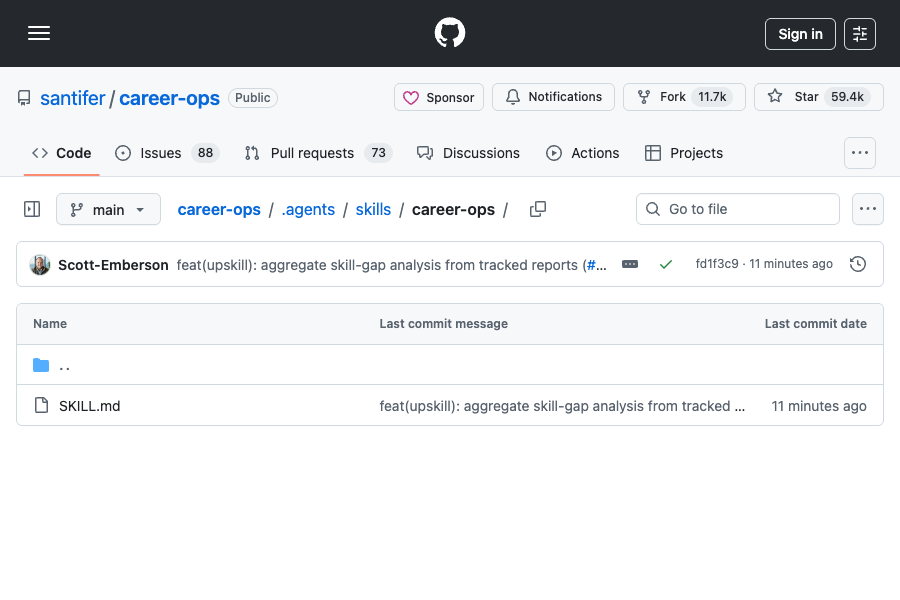Click the SKILL.md file icon

(41, 405)
